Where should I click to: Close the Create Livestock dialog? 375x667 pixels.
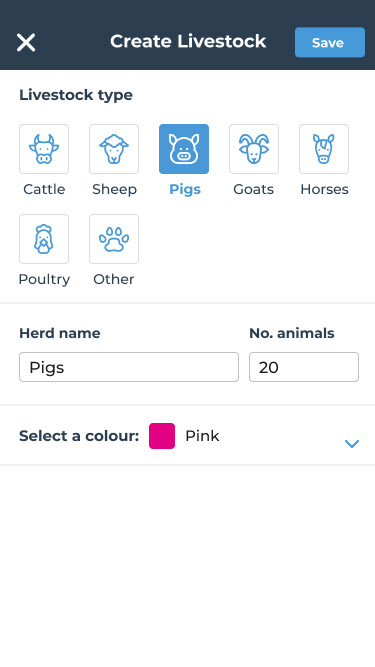click(x=26, y=43)
